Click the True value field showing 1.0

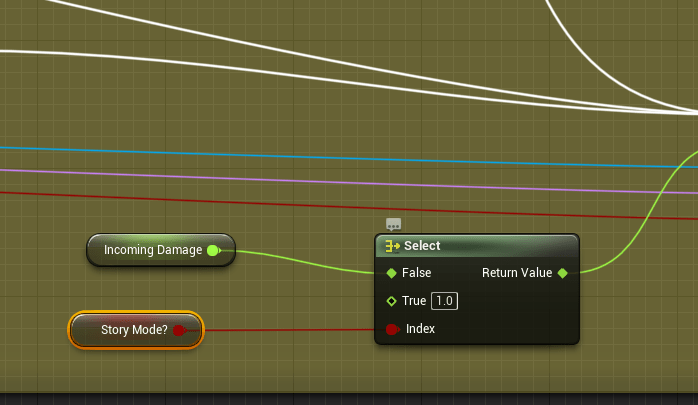point(445,301)
